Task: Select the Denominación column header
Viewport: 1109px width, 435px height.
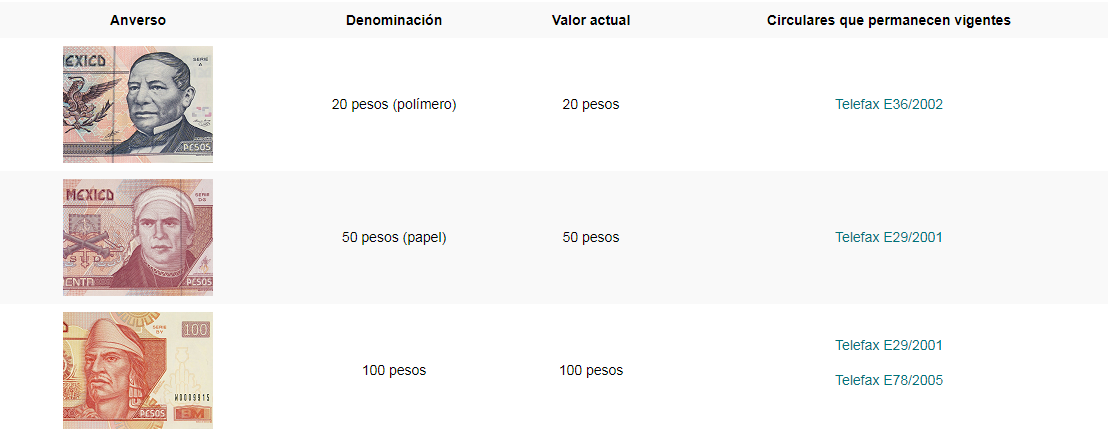Action: click(x=394, y=21)
